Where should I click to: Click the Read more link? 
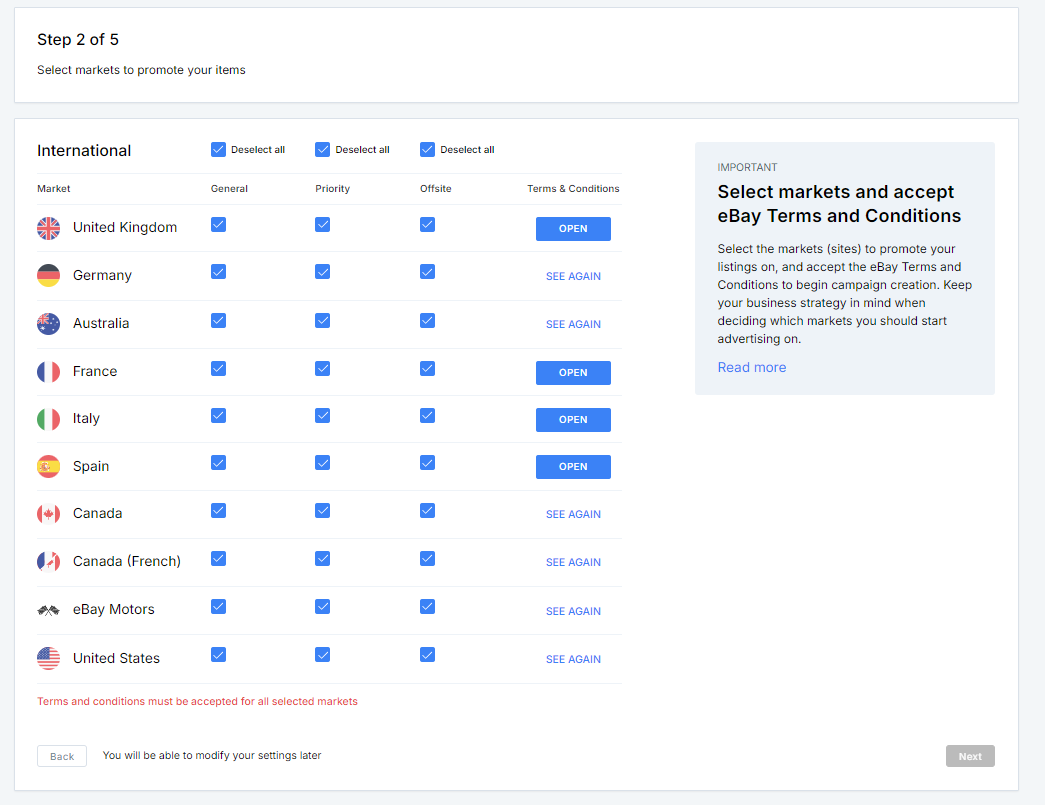752,367
